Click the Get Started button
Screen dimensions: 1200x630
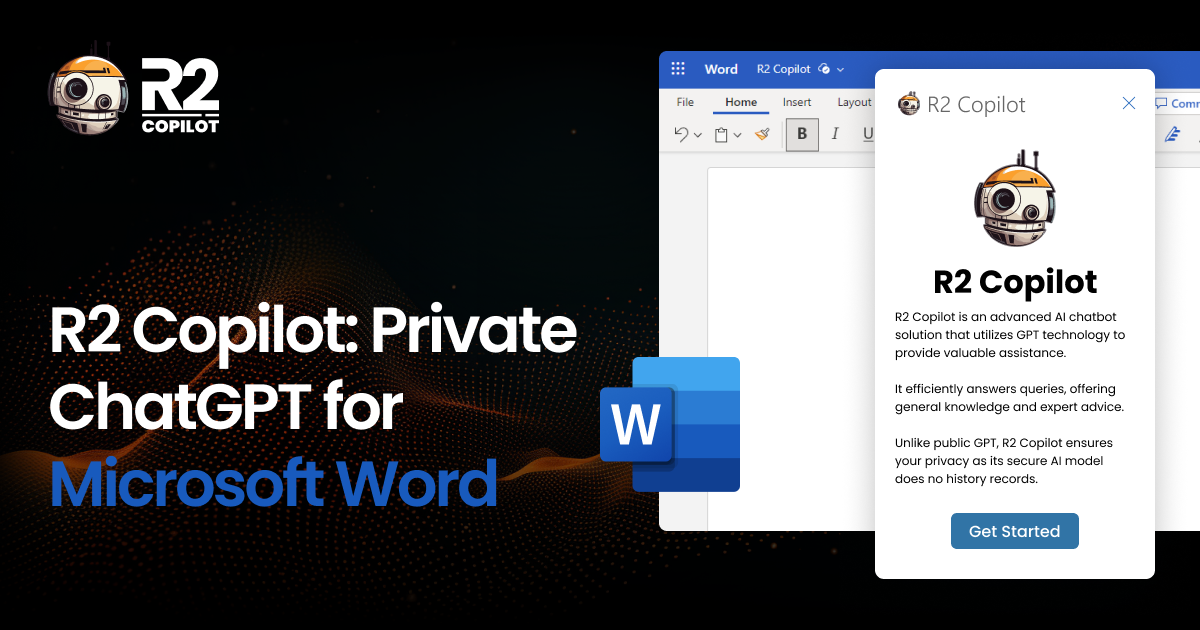(1014, 530)
